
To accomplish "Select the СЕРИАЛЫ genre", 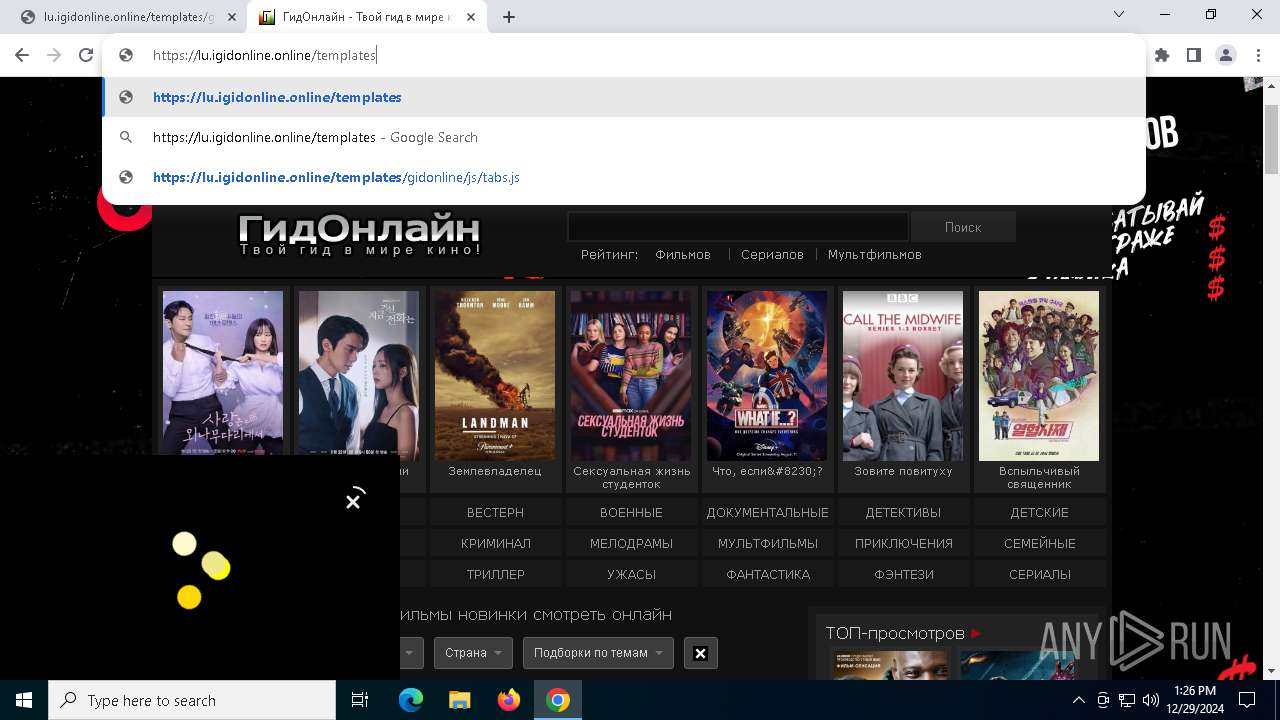I will tap(1039, 574).
